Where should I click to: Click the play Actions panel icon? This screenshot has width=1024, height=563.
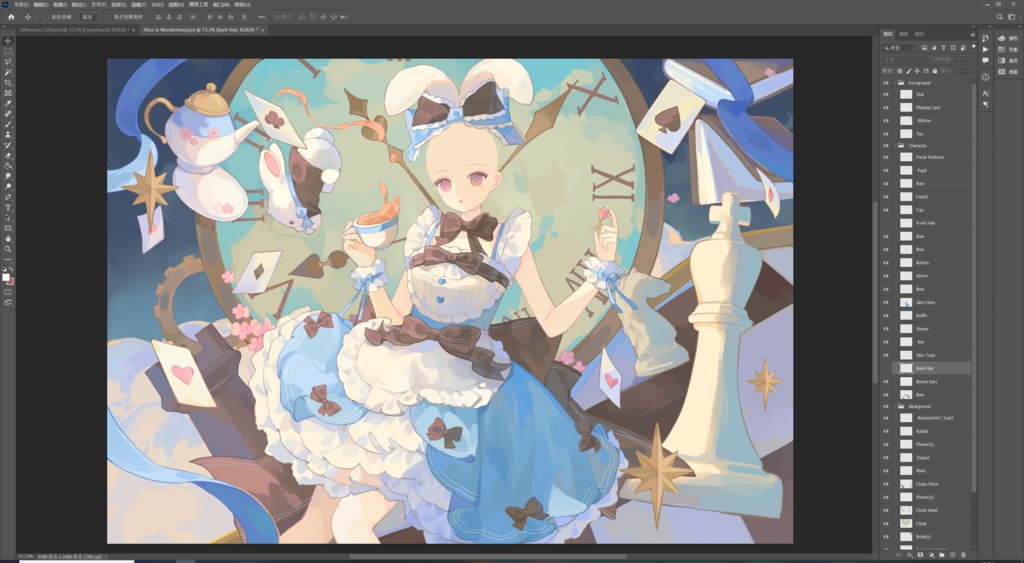(x=985, y=49)
